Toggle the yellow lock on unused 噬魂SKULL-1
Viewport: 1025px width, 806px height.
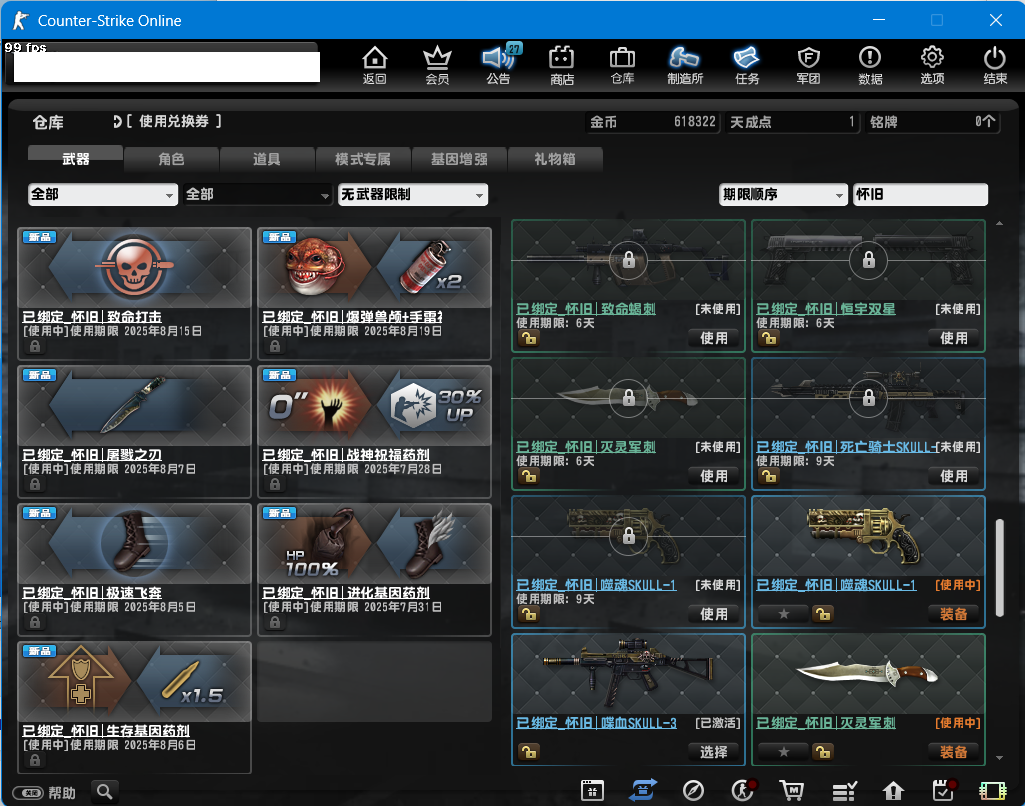(x=528, y=614)
